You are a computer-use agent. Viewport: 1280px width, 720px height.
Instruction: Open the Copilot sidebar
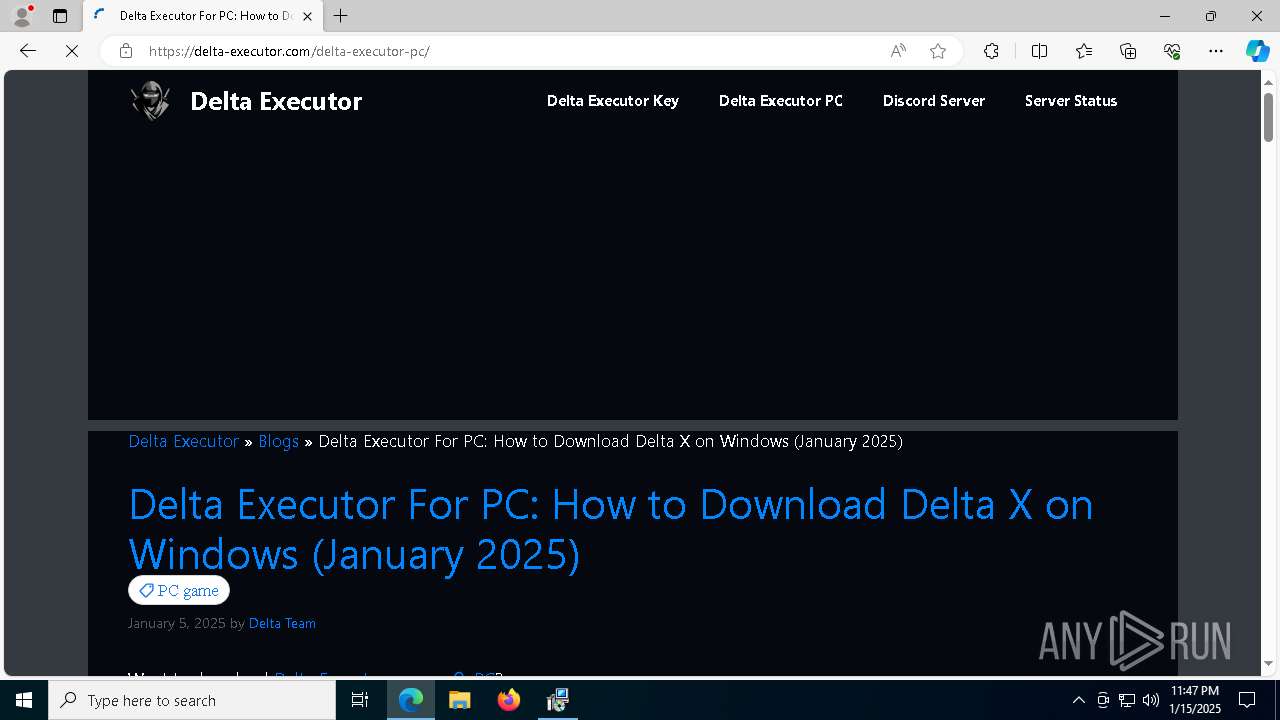[x=1257, y=51]
